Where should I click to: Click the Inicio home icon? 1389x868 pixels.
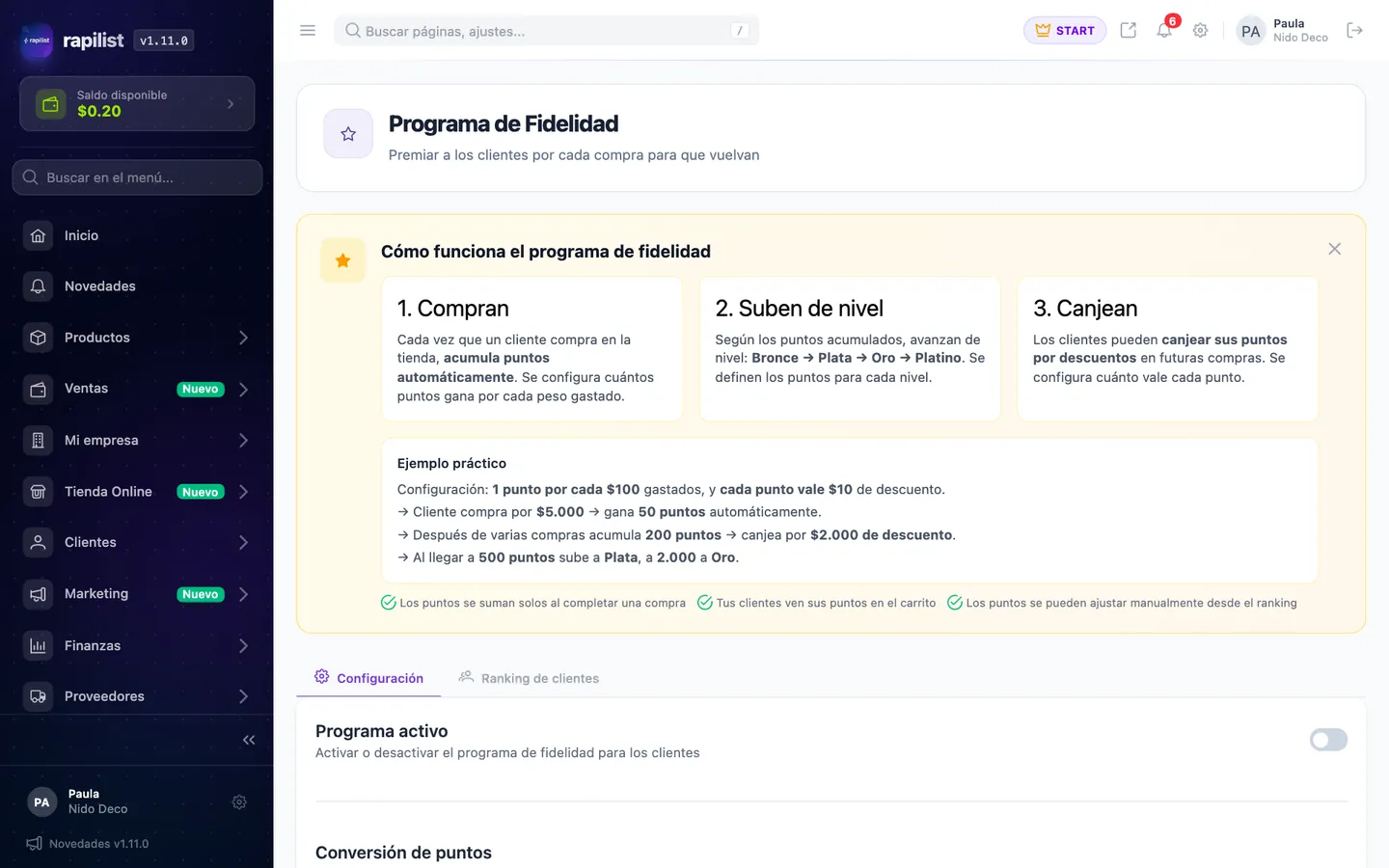[38, 235]
